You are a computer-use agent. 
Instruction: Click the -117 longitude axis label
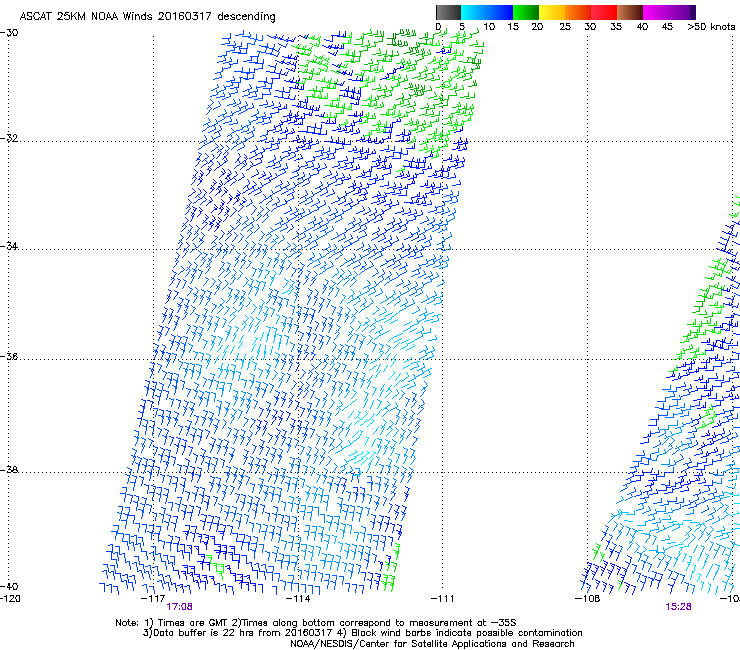pos(153,599)
